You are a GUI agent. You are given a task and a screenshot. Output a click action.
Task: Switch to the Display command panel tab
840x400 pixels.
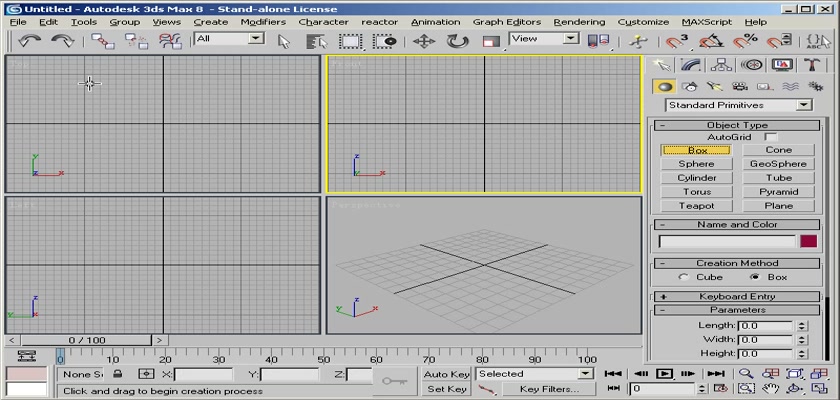click(782, 65)
